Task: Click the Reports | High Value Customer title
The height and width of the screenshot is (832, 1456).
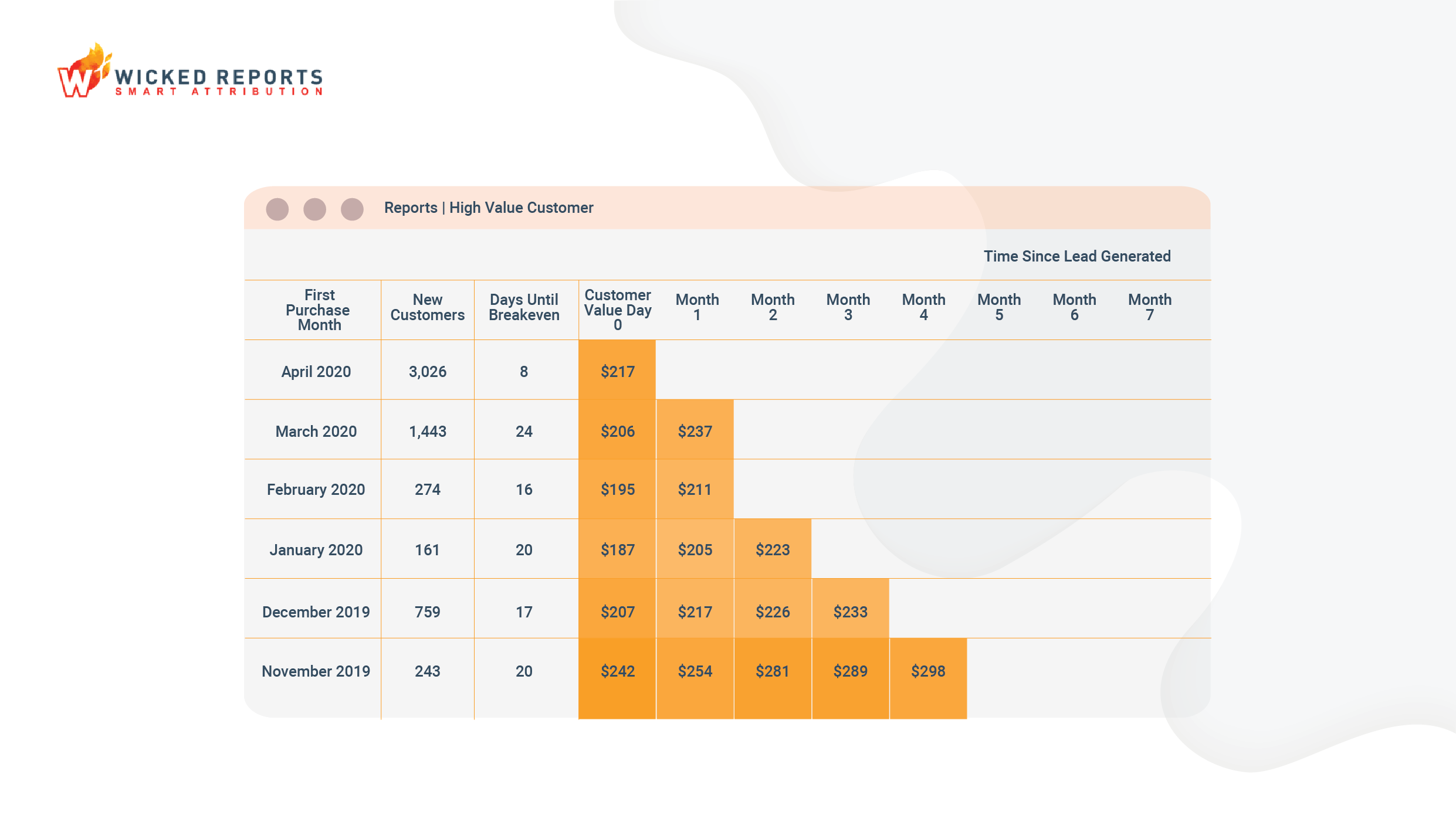Action: [x=489, y=208]
